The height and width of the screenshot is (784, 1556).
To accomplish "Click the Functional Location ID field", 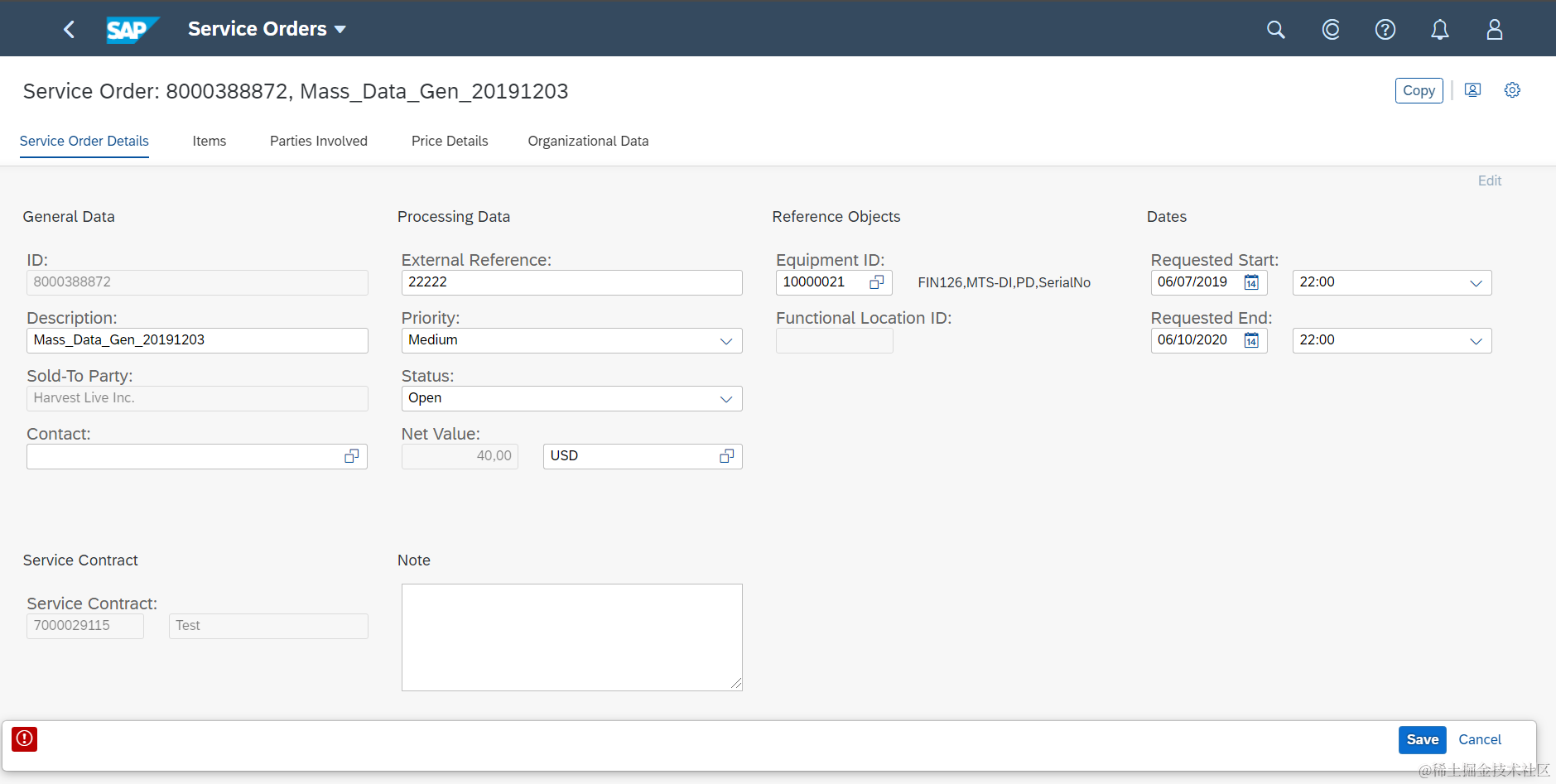I will [835, 340].
